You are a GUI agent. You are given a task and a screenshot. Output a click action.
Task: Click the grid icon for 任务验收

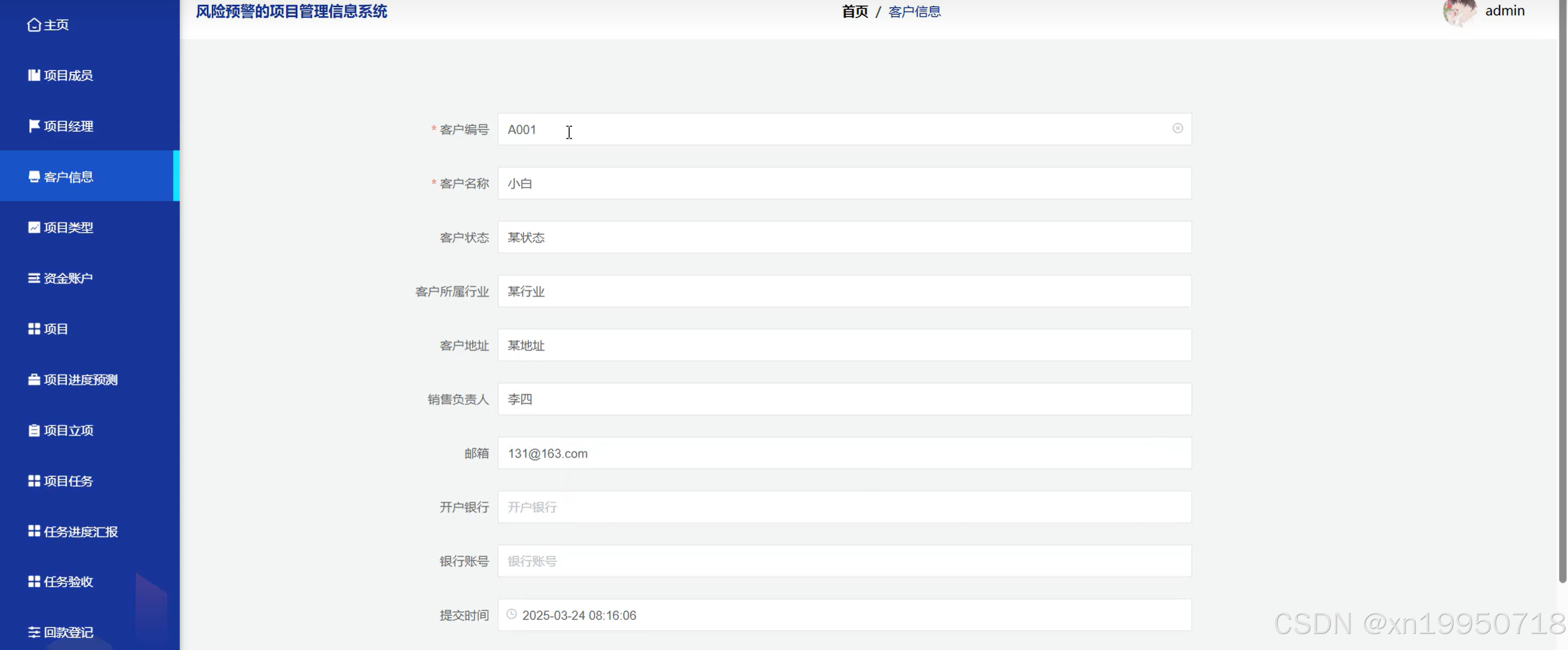34,582
